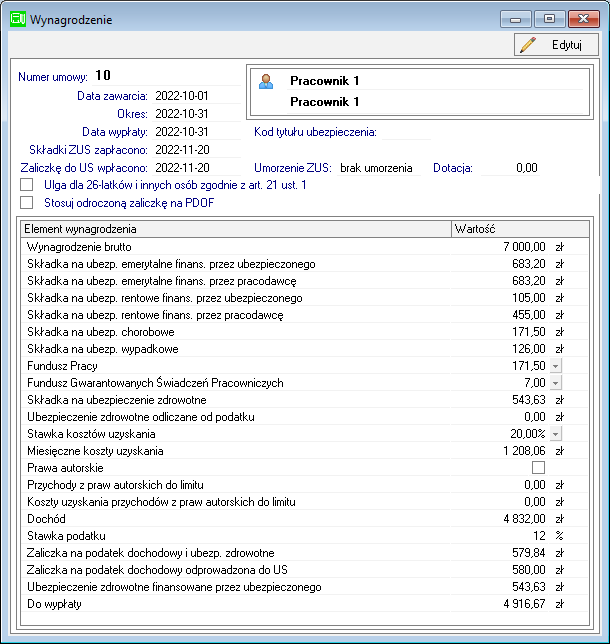Click the Element wynagrodzenia column header
This screenshot has height=644, width=610.
pyautogui.click(x=236, y=229)
